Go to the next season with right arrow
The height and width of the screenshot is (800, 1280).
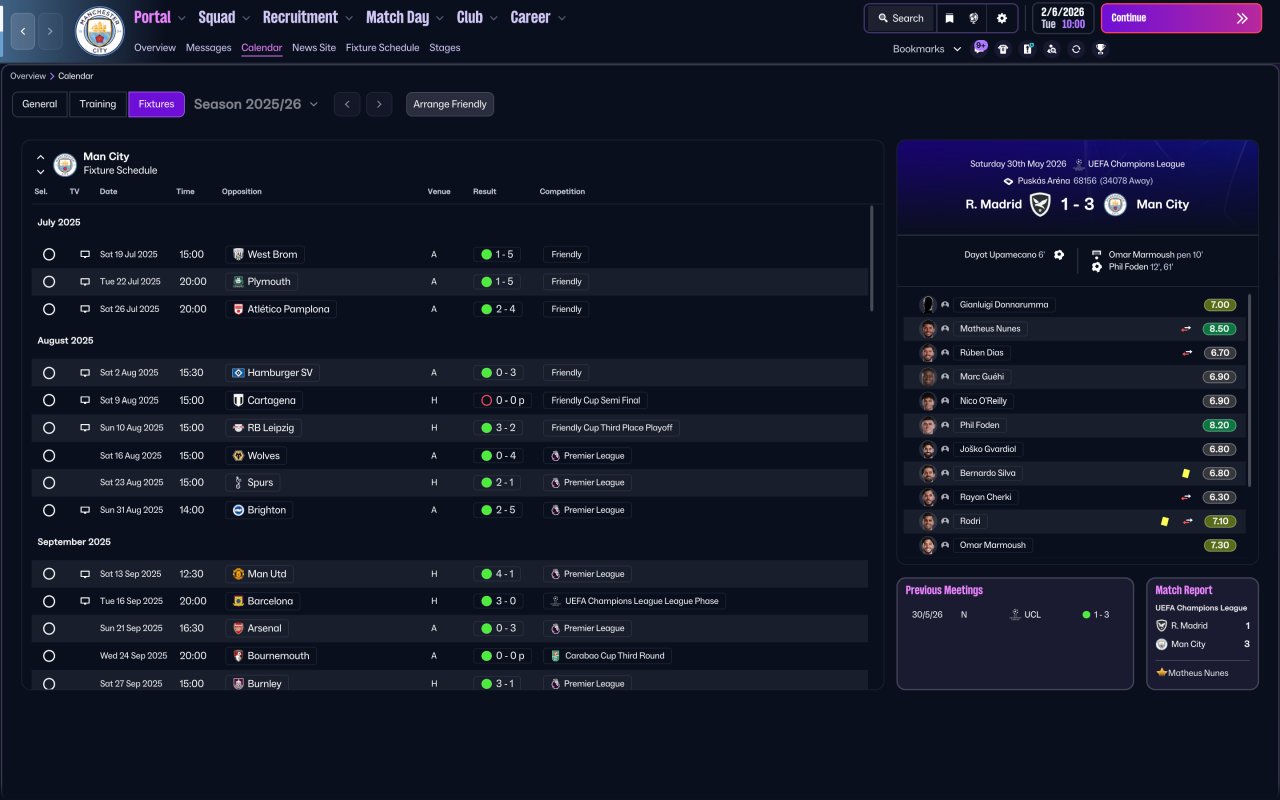pos(378,104)
